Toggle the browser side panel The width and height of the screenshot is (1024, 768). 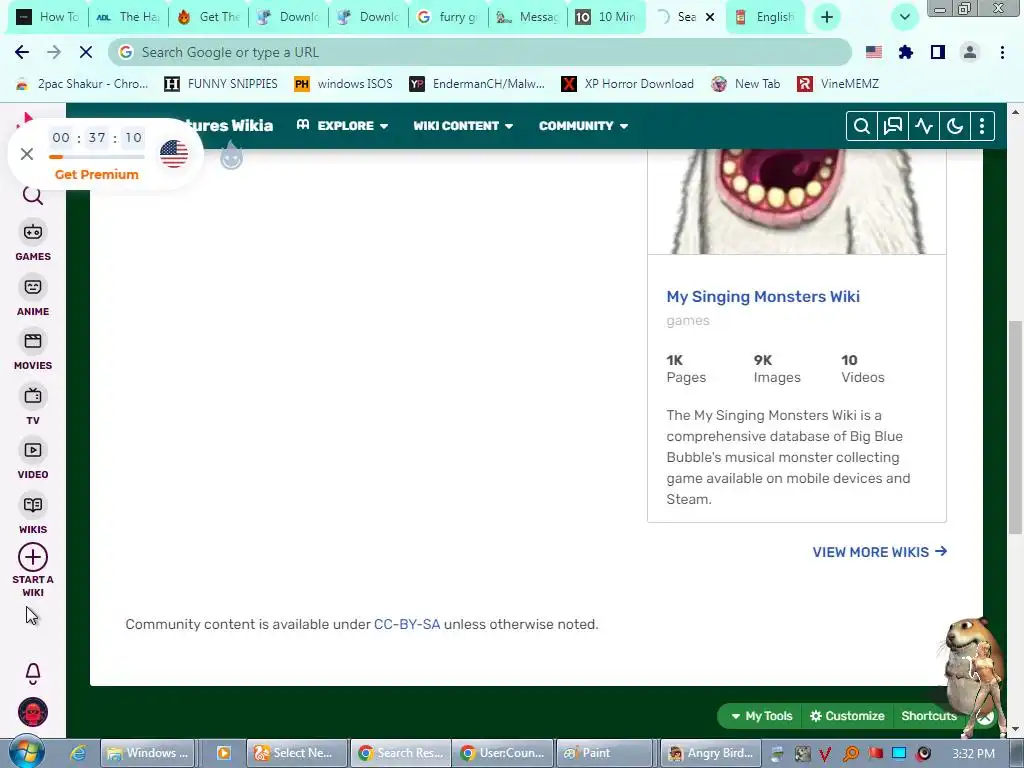click(938, 52)
